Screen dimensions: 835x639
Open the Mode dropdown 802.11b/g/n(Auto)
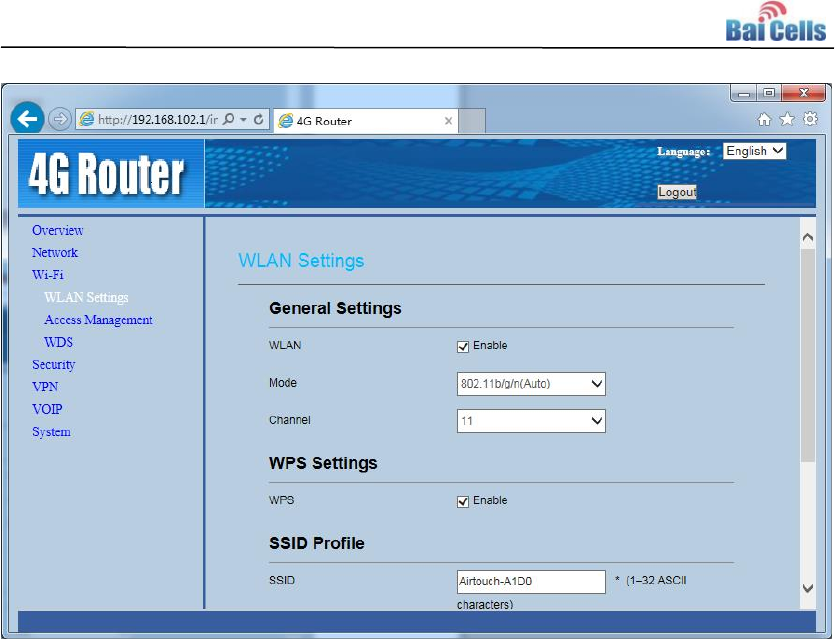531,384
